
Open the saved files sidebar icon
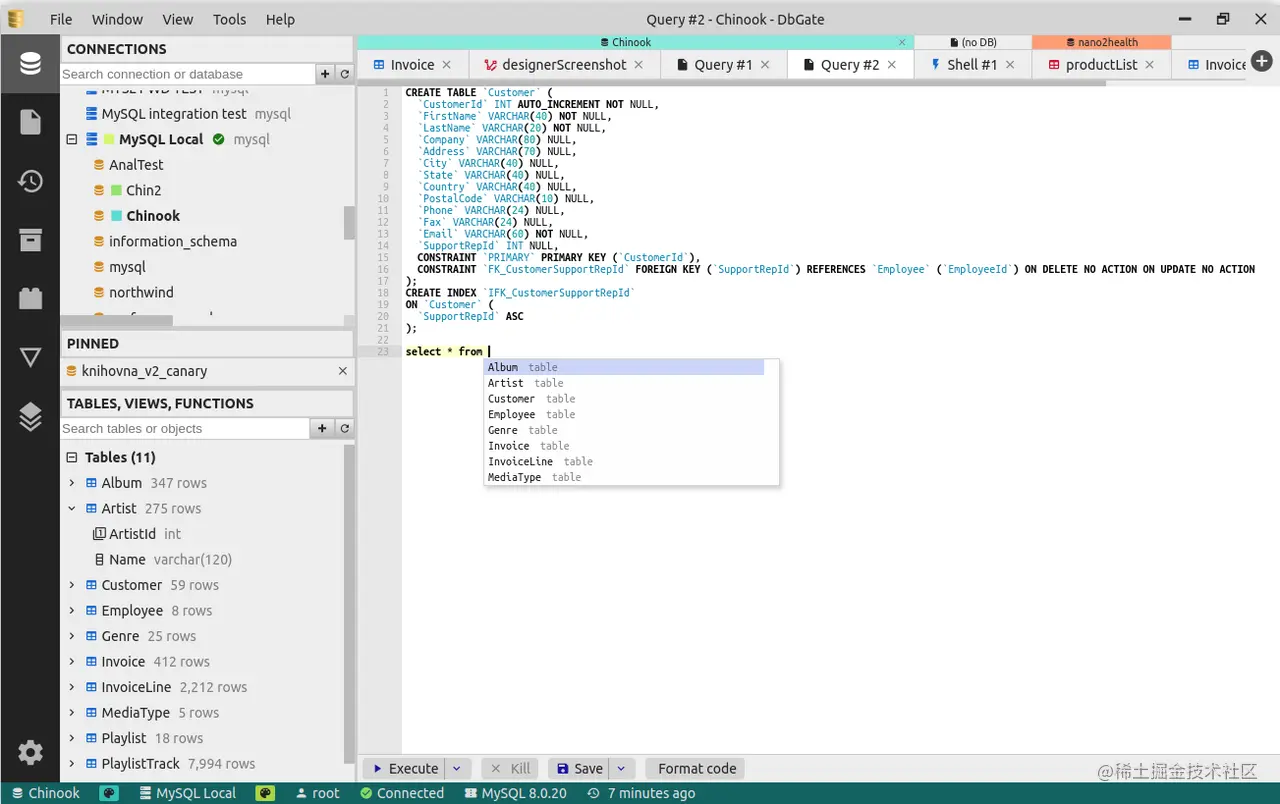30,122
